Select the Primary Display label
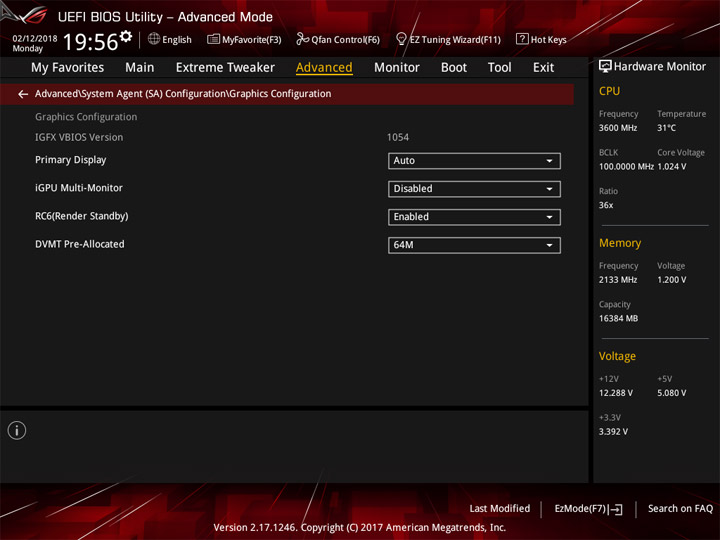 [x=71, y=160]
